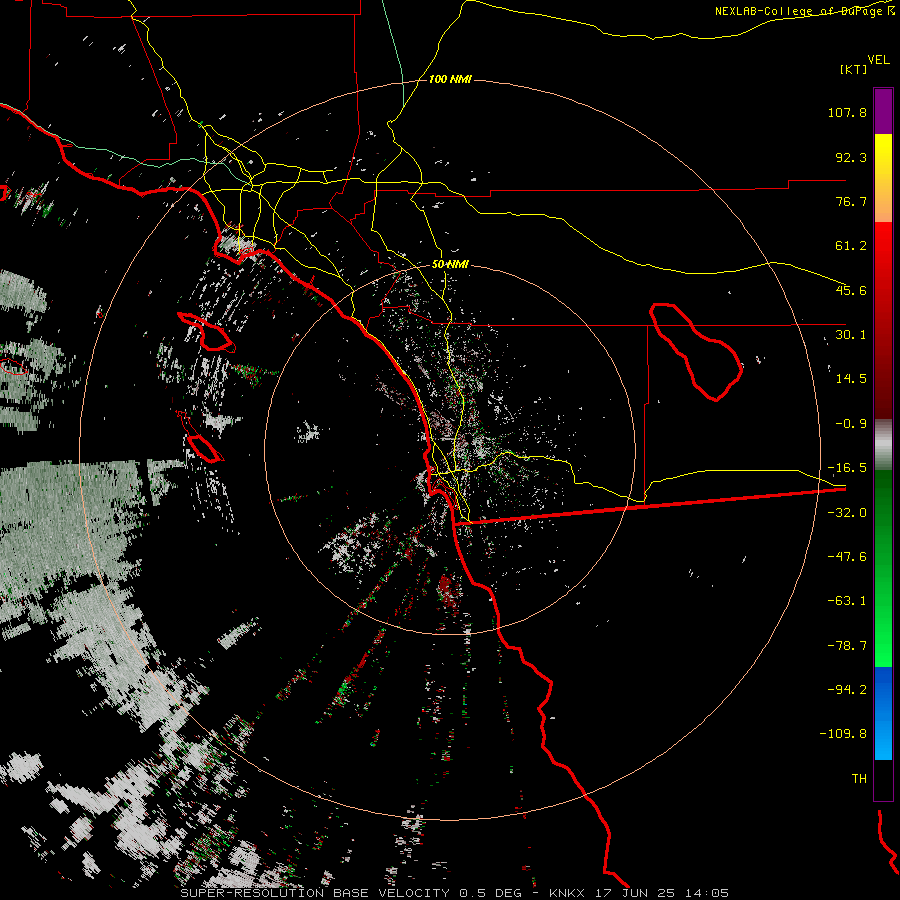Click the '-63.1' legend value
The image size is (900, 900).
(x=847, y=601)
